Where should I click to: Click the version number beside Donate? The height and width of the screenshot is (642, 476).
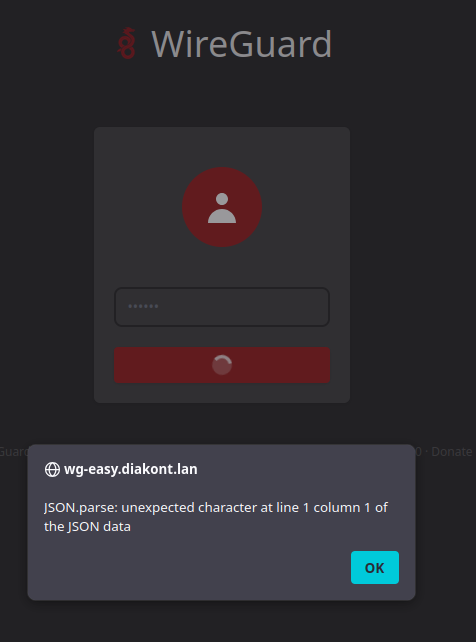(418, 451)
